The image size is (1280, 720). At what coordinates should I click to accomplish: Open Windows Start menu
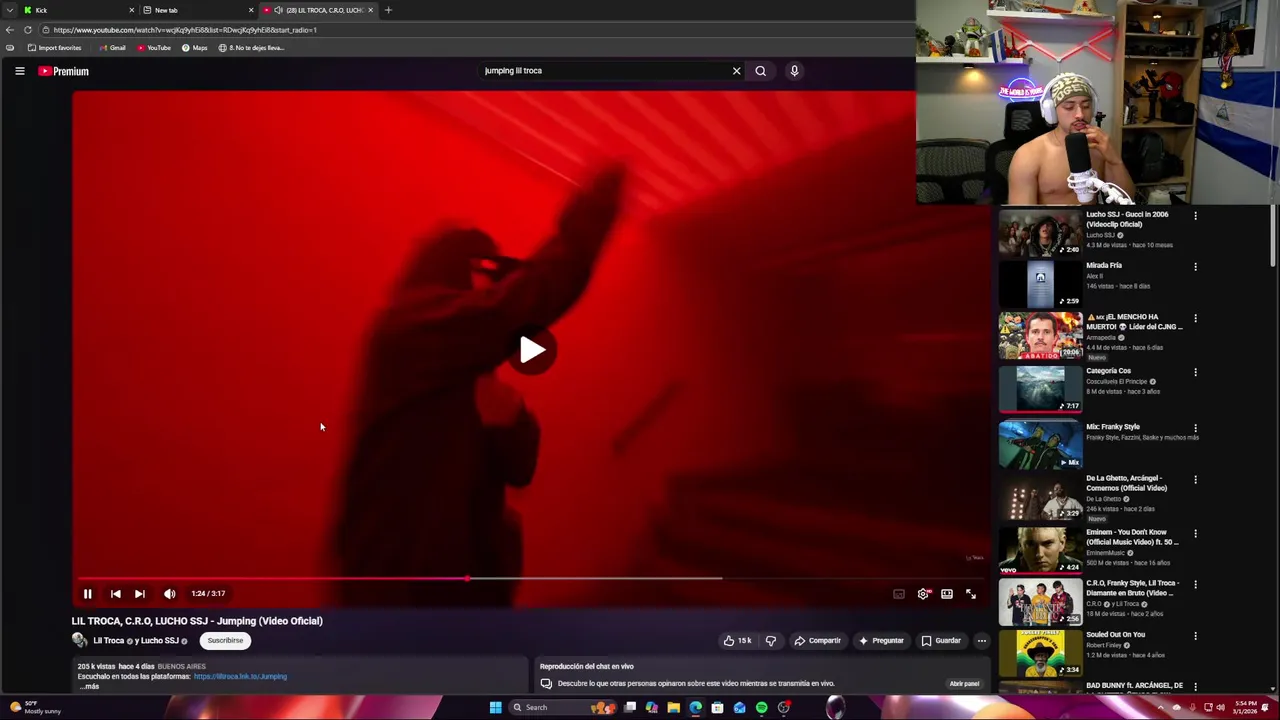point(495,708)
